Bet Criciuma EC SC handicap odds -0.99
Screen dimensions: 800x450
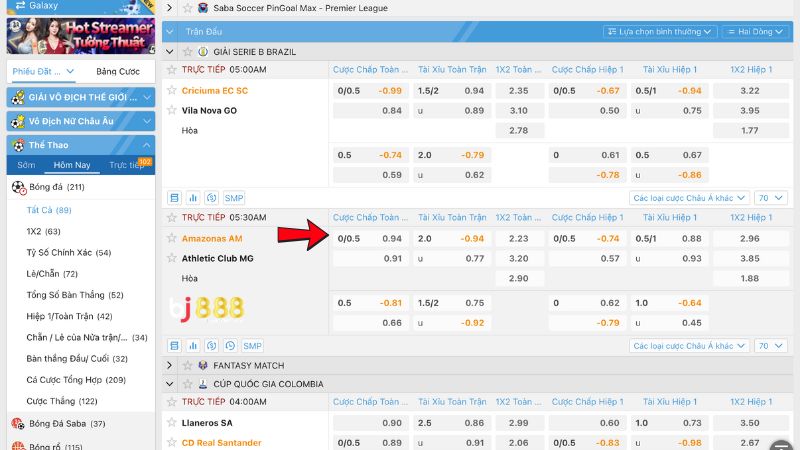coord(371,90)
